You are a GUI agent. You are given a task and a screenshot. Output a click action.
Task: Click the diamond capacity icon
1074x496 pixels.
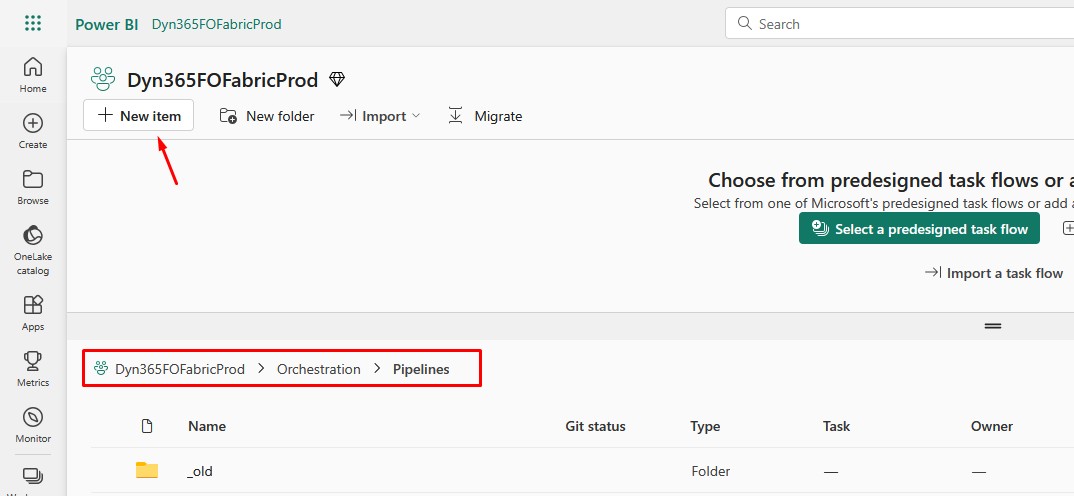tap(336, 79)
